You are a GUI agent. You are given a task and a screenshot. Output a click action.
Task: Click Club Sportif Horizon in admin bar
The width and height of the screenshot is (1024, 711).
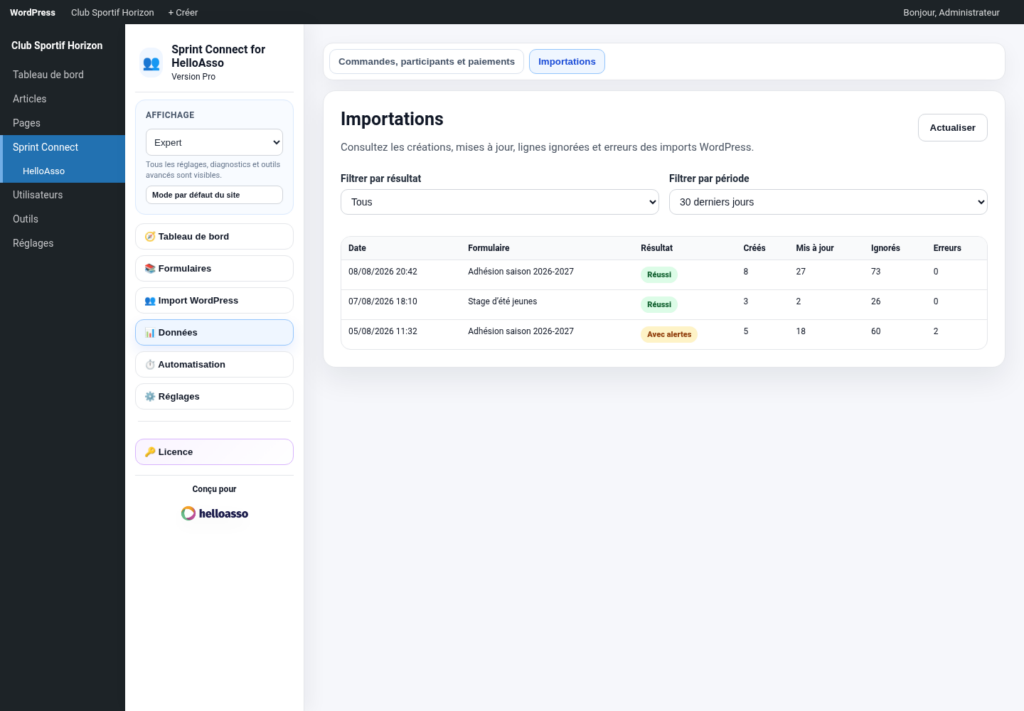(112, 12)
